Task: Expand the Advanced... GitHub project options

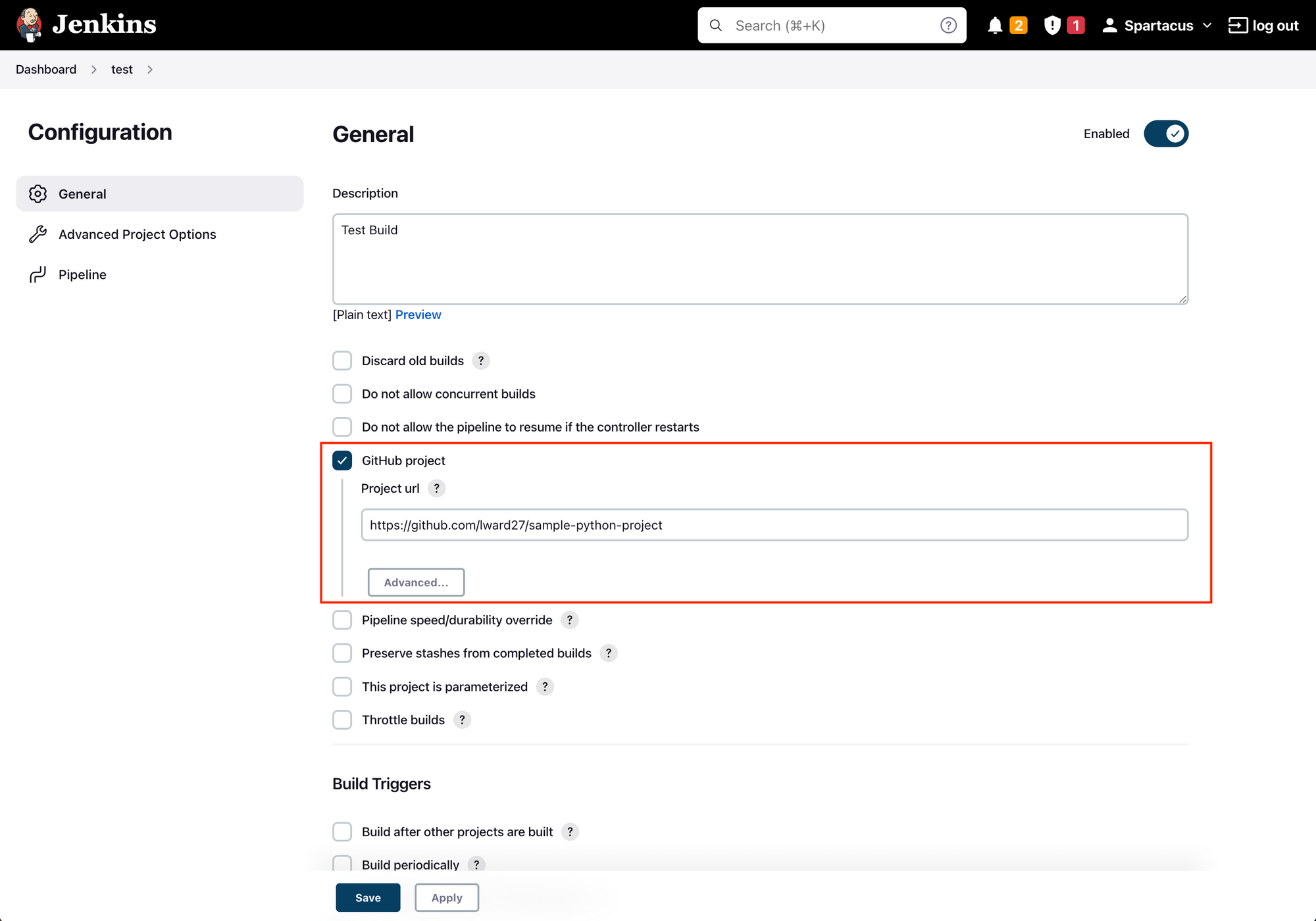Action: [x=416, y=582]
